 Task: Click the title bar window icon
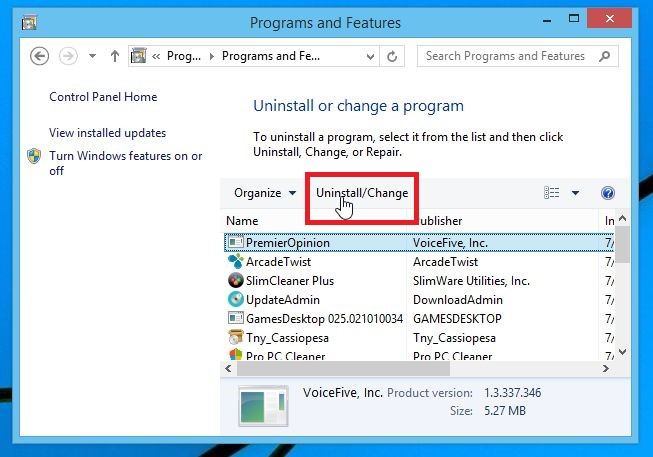click(x=29, y=22)
